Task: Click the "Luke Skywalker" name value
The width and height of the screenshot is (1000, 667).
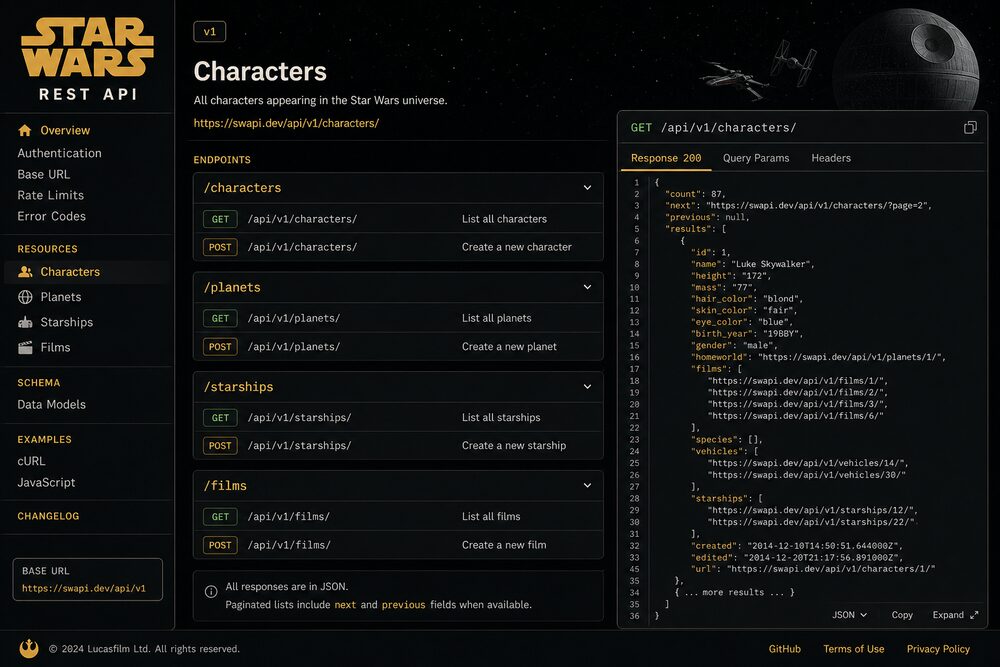Action: [x=771, y=264]
